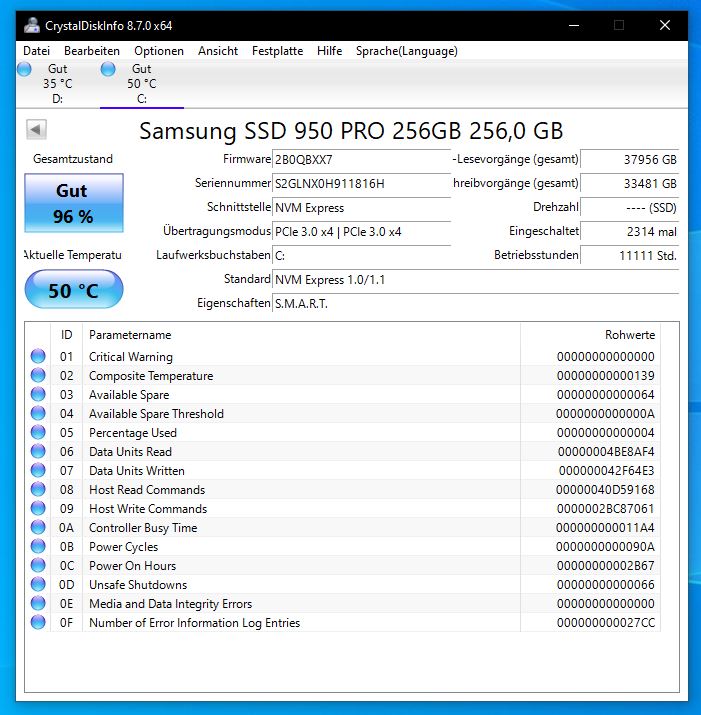Click the Standard field NVM Express 1.0/1.1

click(475, 280)
